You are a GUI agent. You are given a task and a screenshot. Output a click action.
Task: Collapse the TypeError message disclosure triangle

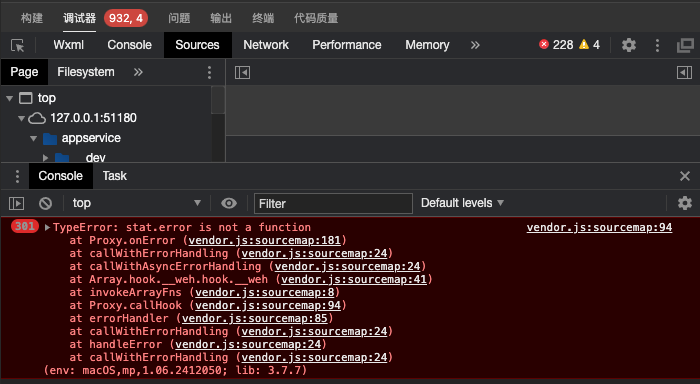[x=47, y=227]
